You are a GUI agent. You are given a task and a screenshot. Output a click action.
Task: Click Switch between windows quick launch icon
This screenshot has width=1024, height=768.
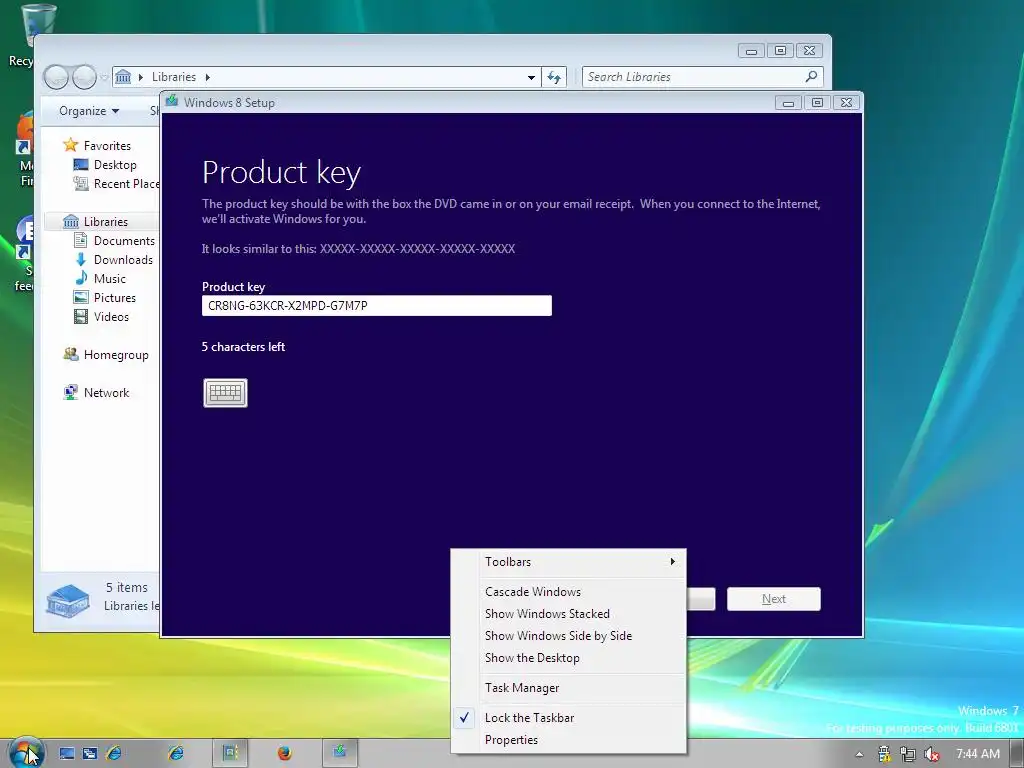tap(89, 753)
